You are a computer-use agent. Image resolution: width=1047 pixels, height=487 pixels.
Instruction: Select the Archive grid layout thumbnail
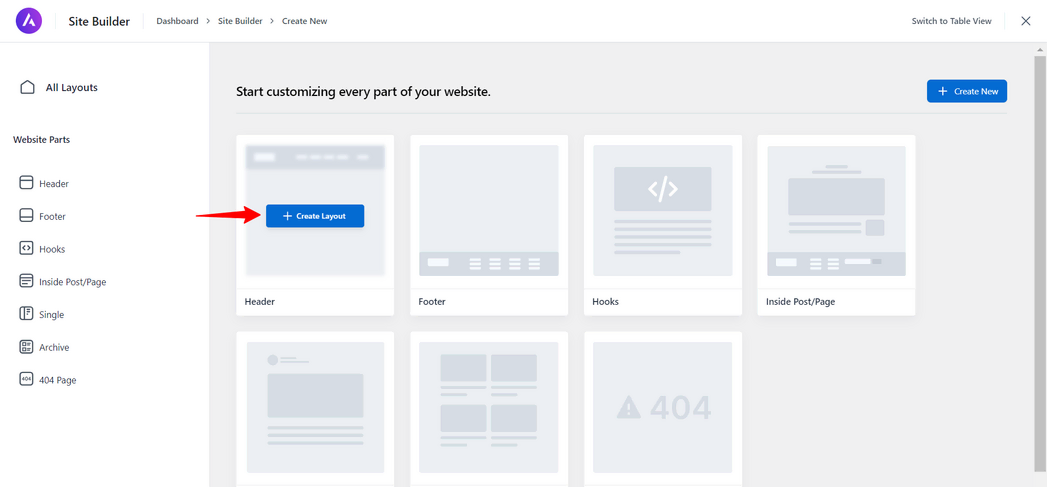point(488,406)
